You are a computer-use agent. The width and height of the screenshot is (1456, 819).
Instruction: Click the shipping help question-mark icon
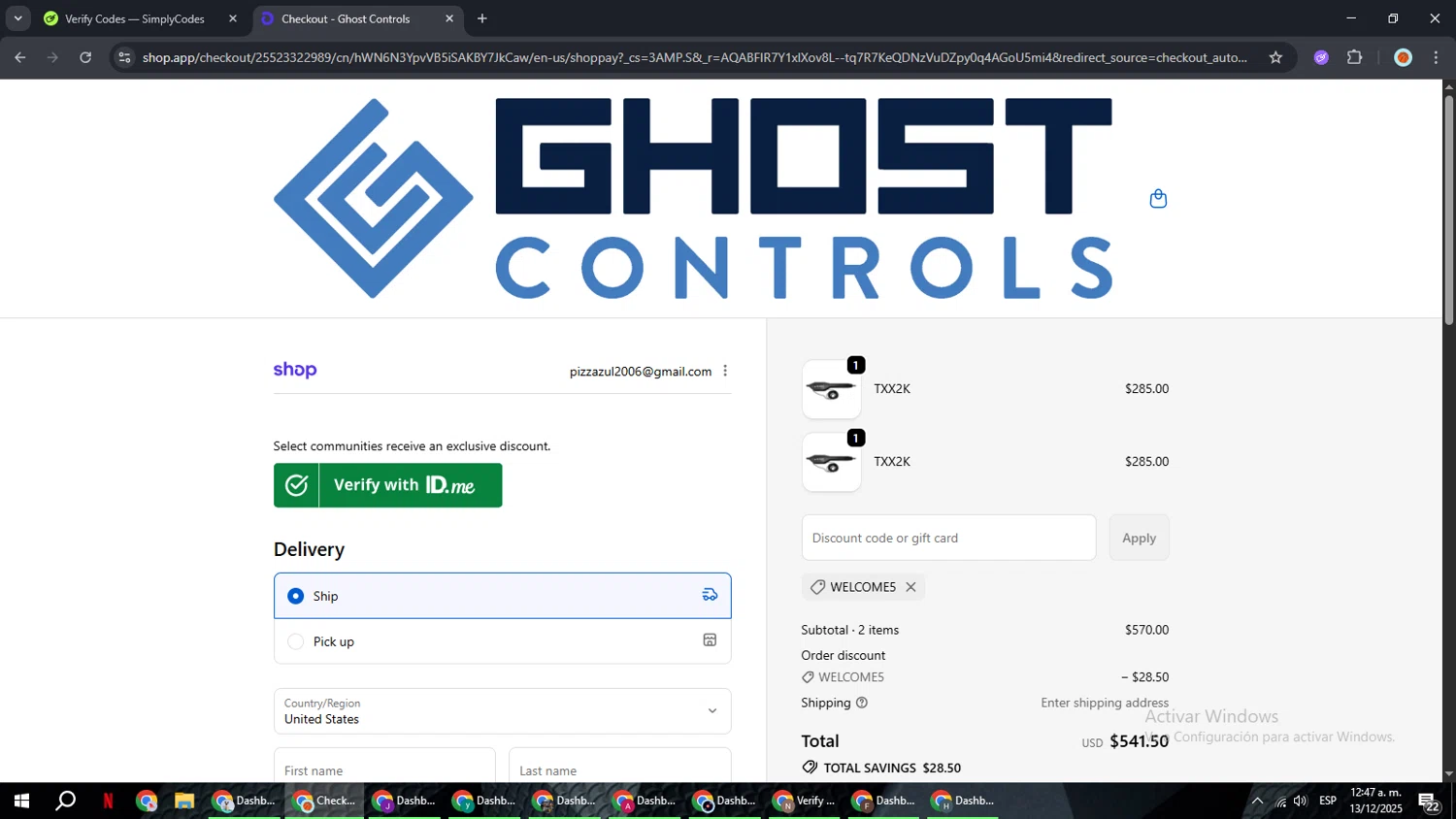(862, 703)
